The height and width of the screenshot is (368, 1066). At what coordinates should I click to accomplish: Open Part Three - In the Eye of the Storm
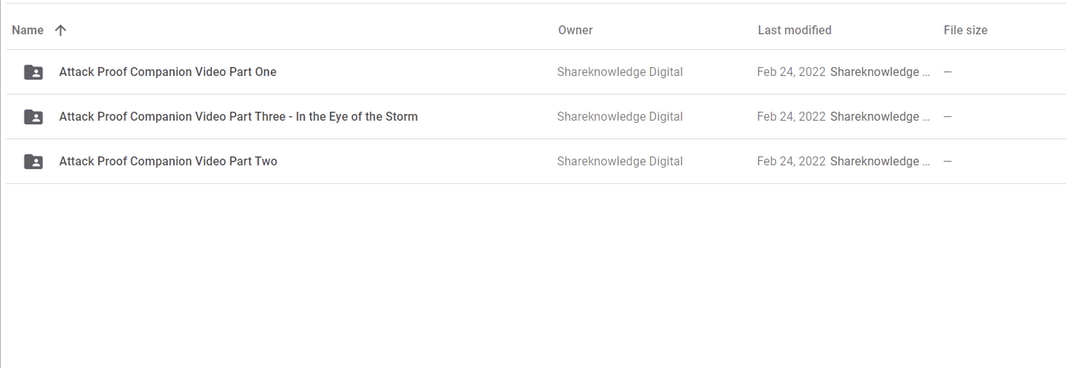pos(239,117)
